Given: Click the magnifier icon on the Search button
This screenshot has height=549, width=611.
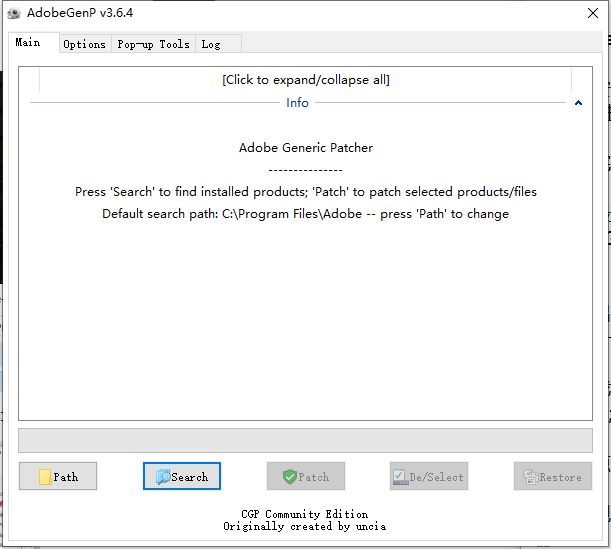Looking at the screenshot, I should click(x=162, y=477).
